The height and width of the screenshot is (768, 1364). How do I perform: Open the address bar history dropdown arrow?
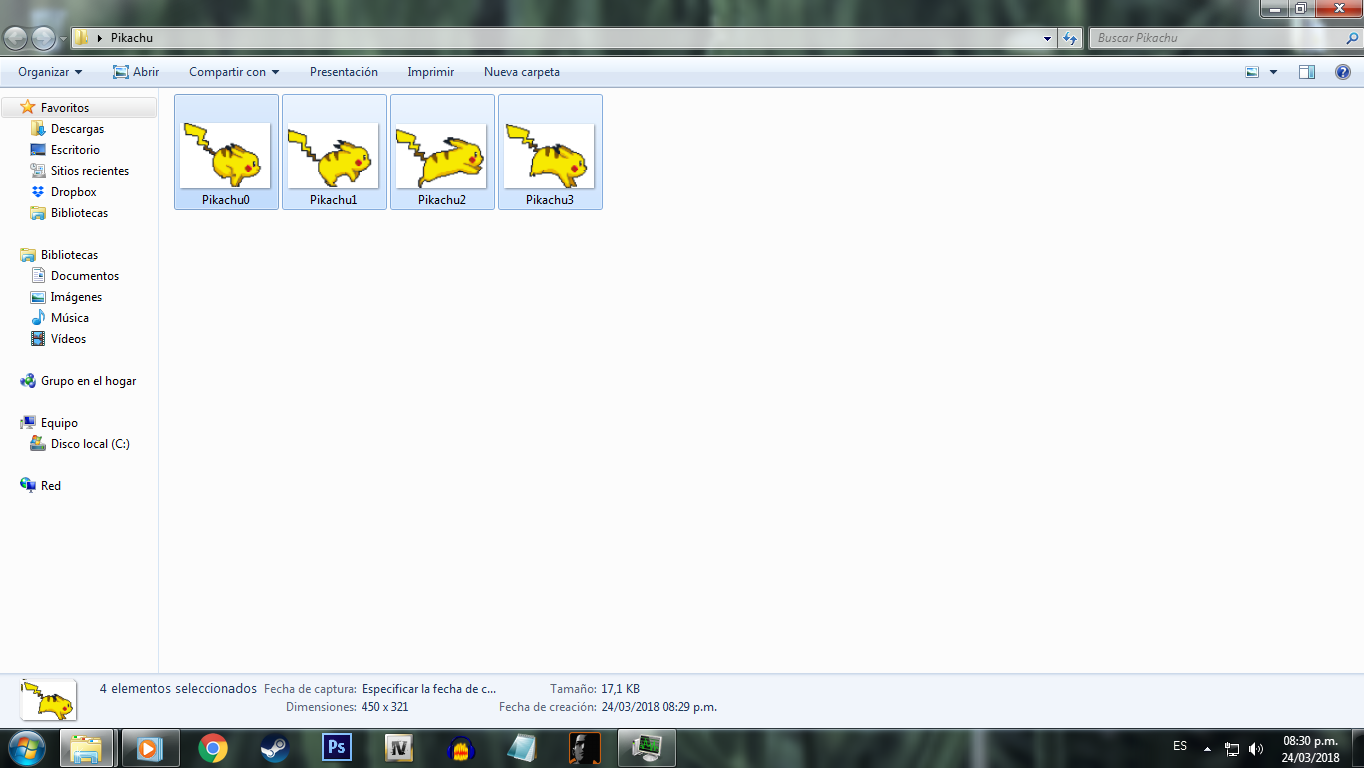1047,38
